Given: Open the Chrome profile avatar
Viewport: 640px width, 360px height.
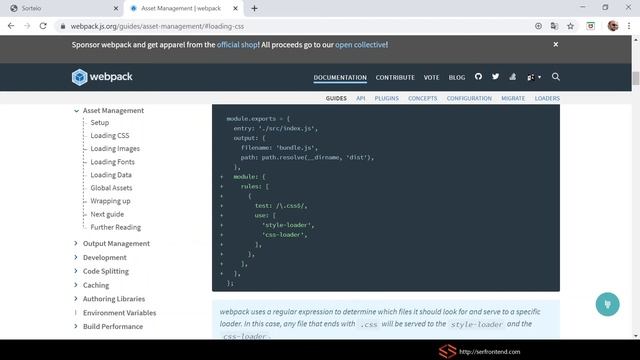Looking at the screenshot, I should pos(613,26).
